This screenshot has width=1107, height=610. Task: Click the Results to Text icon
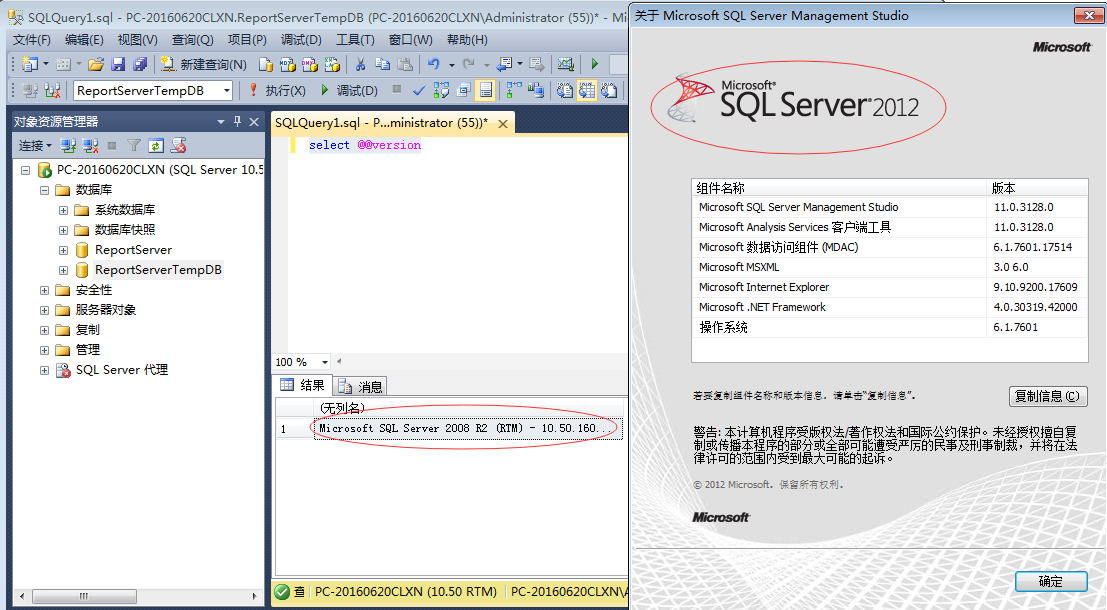click(565, 90)
